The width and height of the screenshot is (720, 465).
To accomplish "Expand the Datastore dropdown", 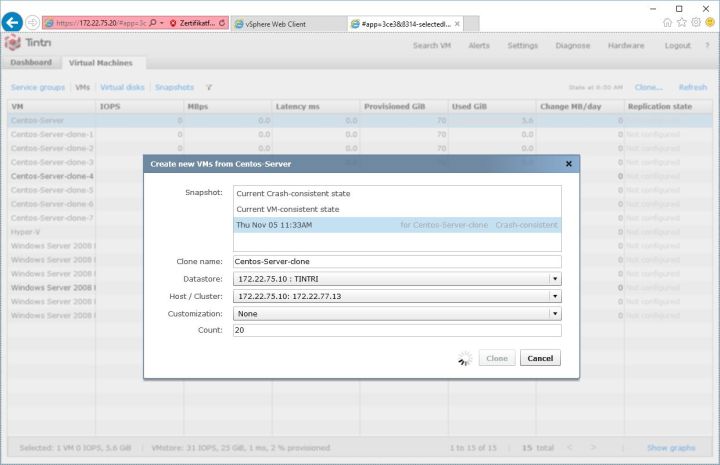I will [555, 278].
